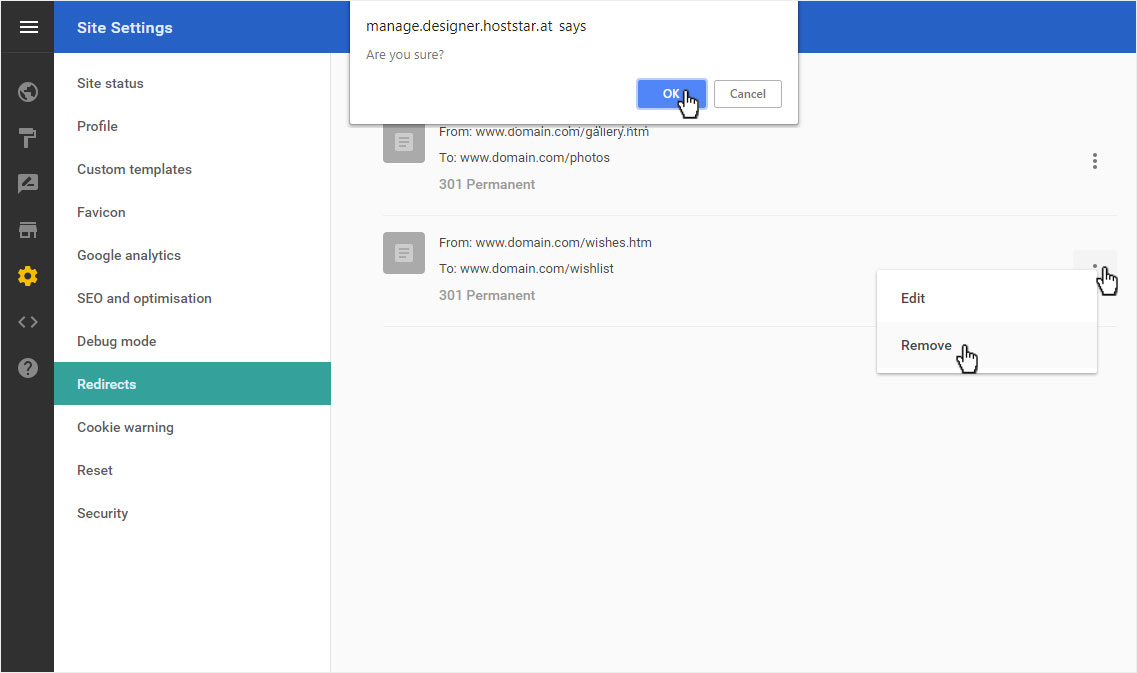Open the globe site icon in sidebar
Viewport: 1137px width, 673px height.
pos(28,92)
